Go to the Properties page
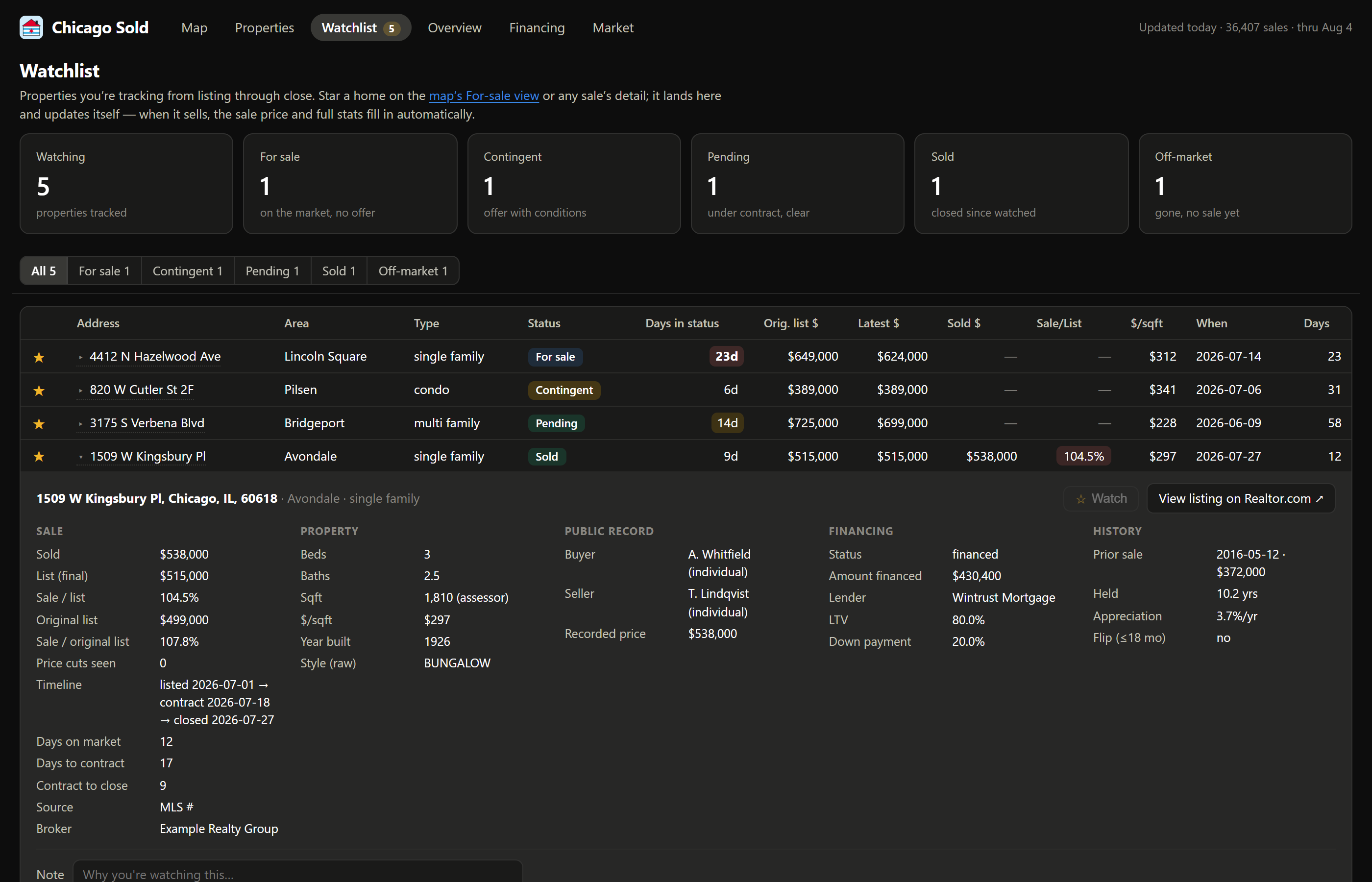1372x882 pixels. [264, 27]
